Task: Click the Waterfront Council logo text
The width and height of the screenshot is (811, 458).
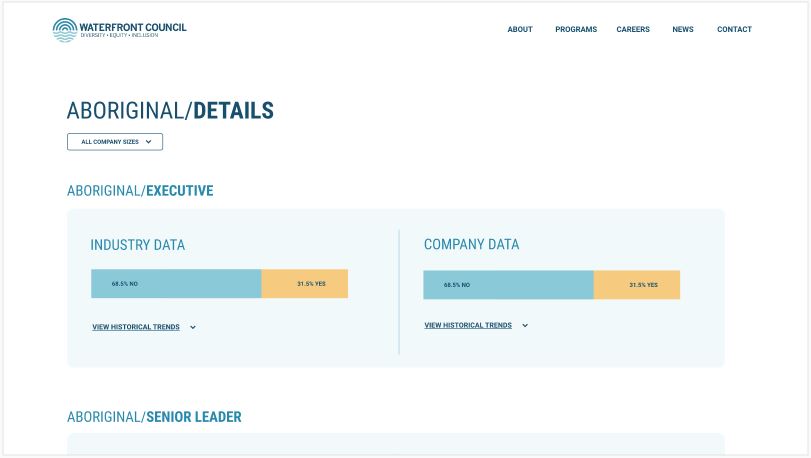Action: (133, 29)
